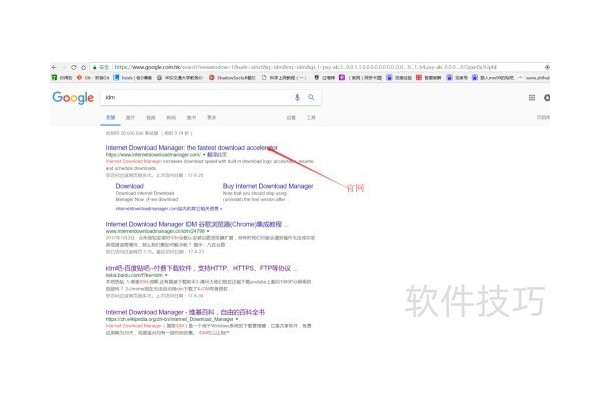The image size is (600, 400).
Task: Open the Google apps grid icon
Action: click(532, 98)
